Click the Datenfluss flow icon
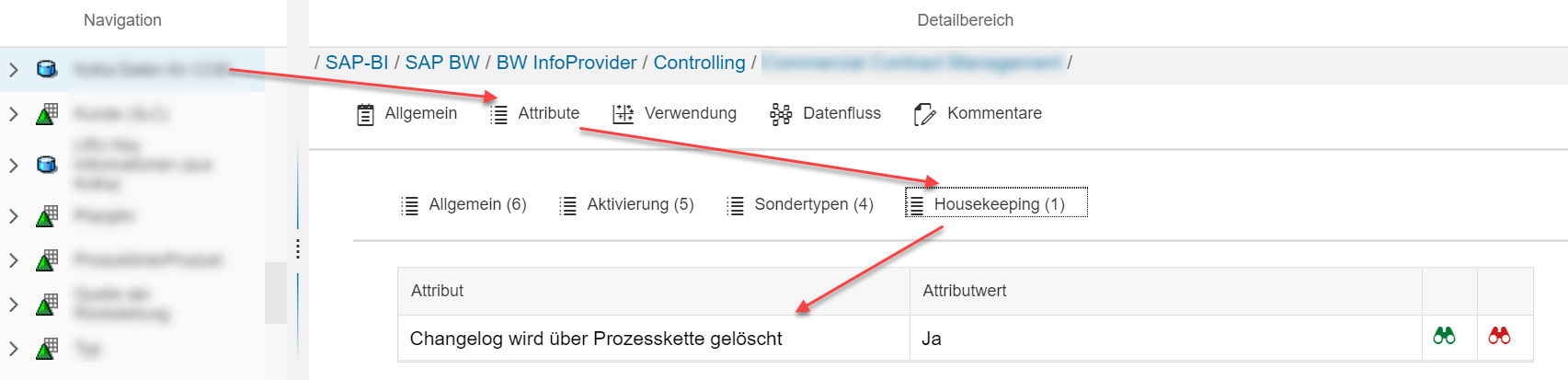1568x380 pixels. tap(781, 114)
